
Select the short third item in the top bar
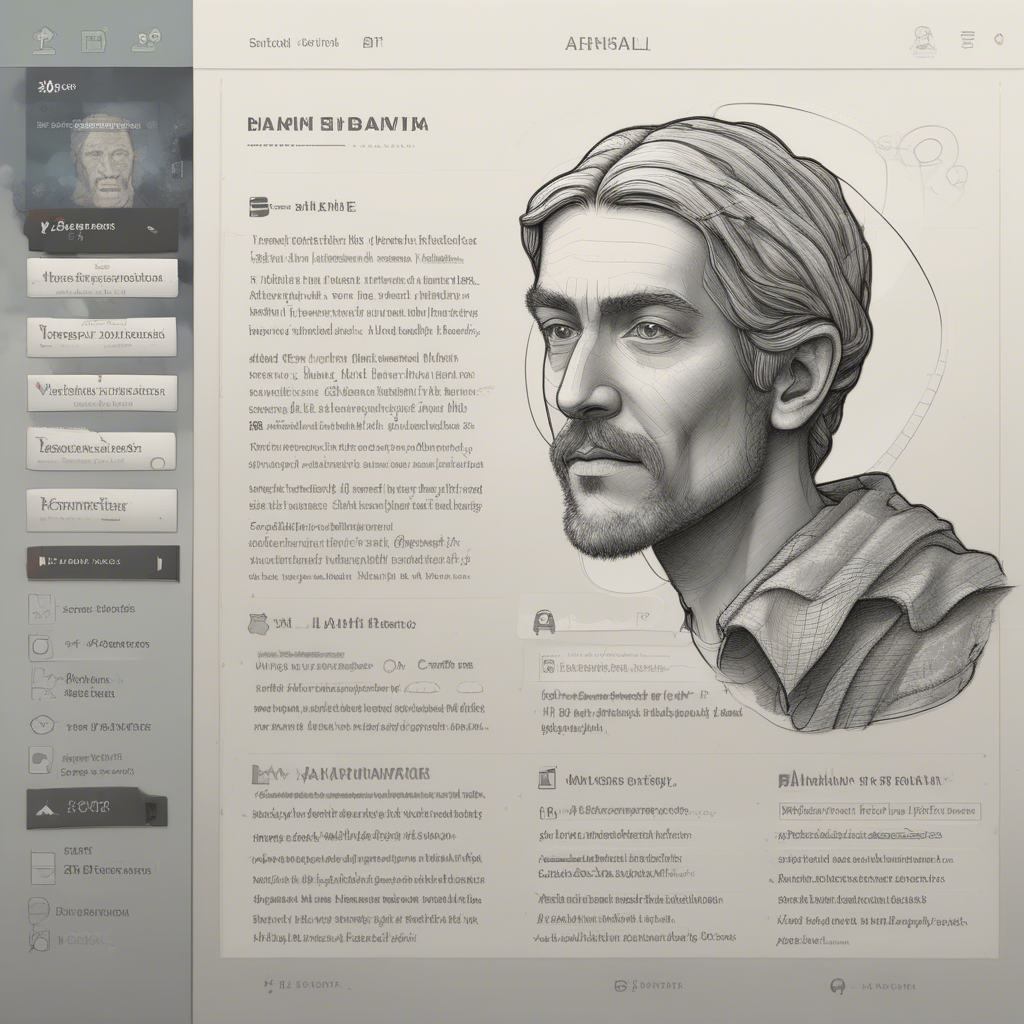click(x=372, y=43)
